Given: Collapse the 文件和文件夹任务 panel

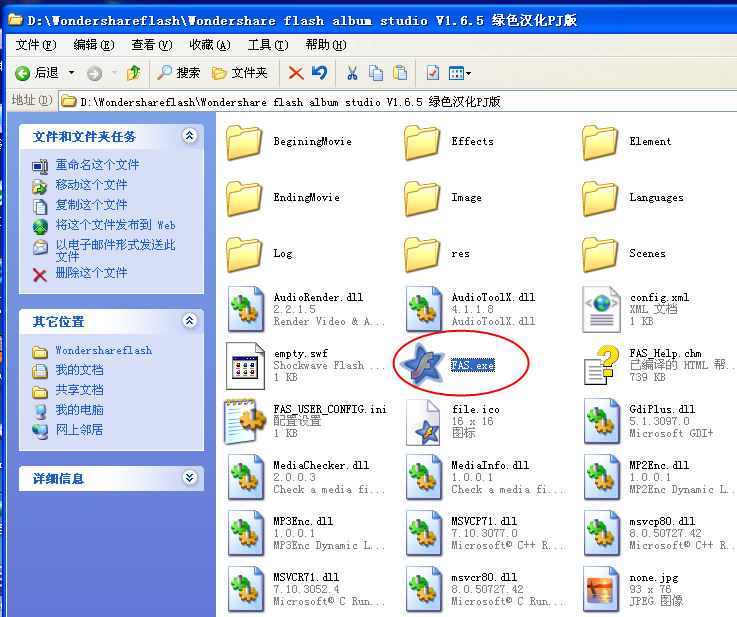Looking at the screenshot, I should point(189,136).
